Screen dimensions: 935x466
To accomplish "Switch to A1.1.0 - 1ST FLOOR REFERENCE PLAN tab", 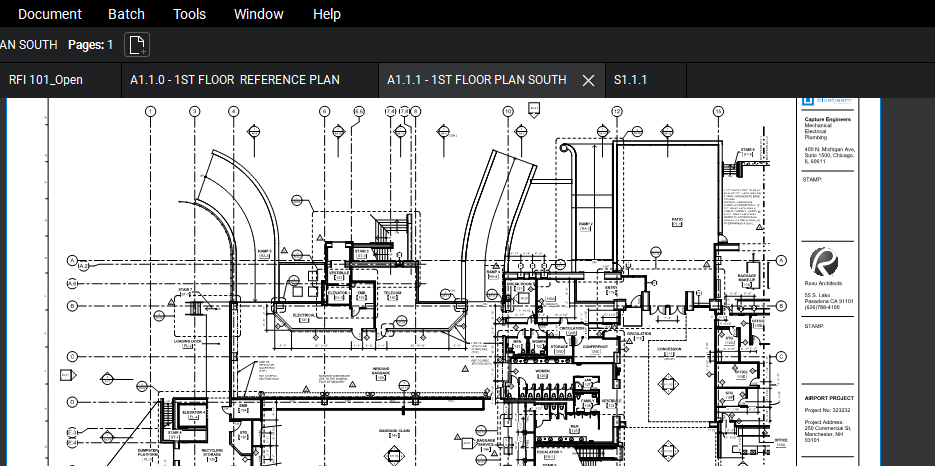I will pos(235,80).
